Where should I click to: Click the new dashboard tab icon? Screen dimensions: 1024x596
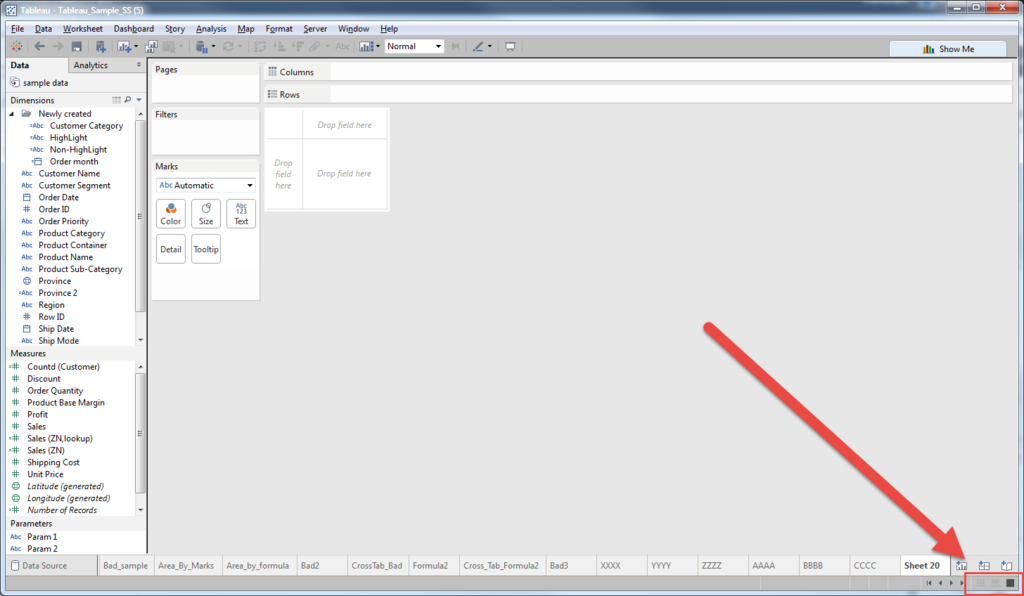coord(984,565)
